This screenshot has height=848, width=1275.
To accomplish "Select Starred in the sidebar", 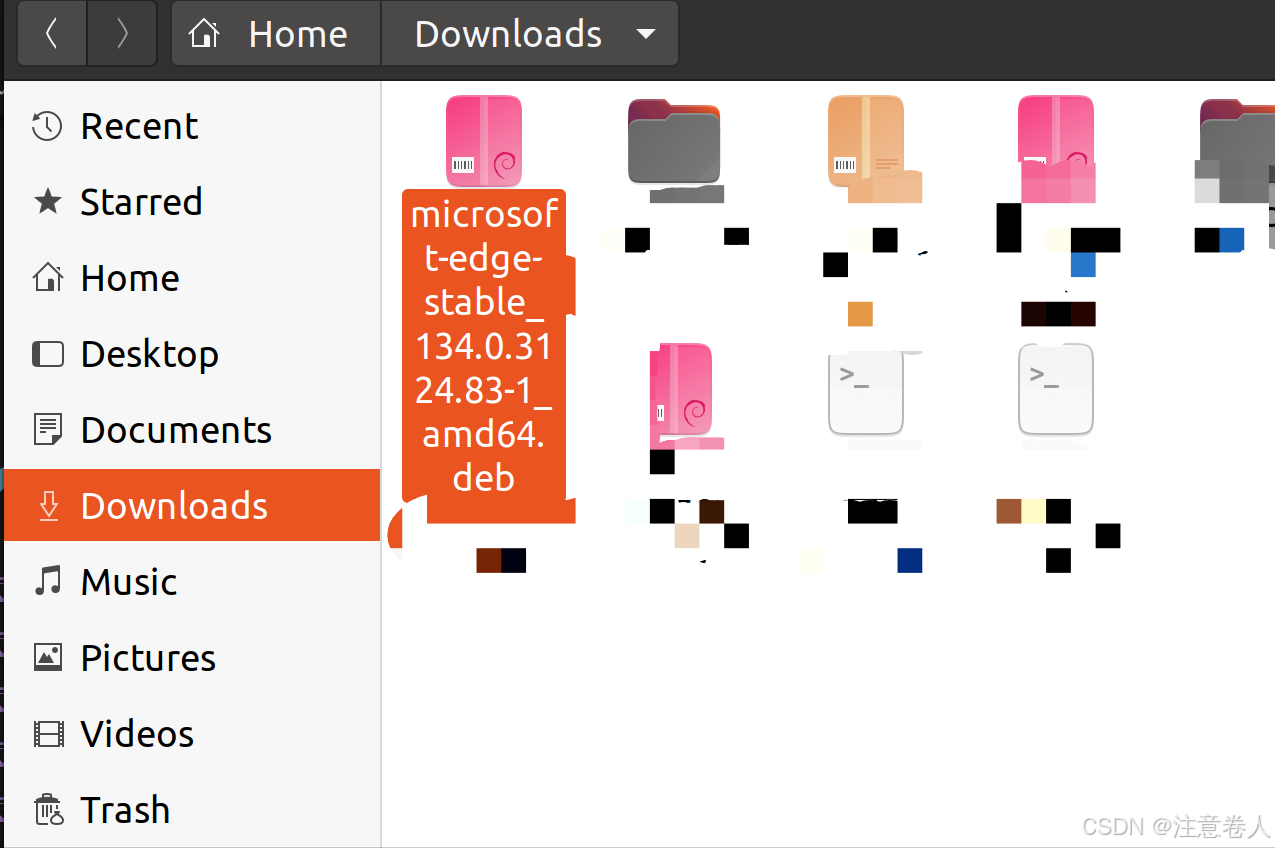I will (141, 202).
